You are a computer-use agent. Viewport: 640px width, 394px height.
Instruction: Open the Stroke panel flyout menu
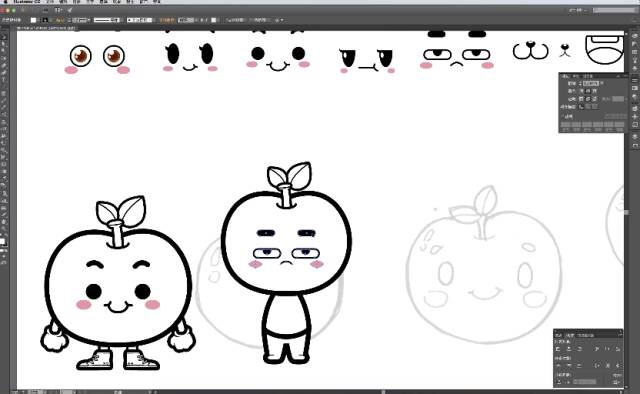(625, 76)
